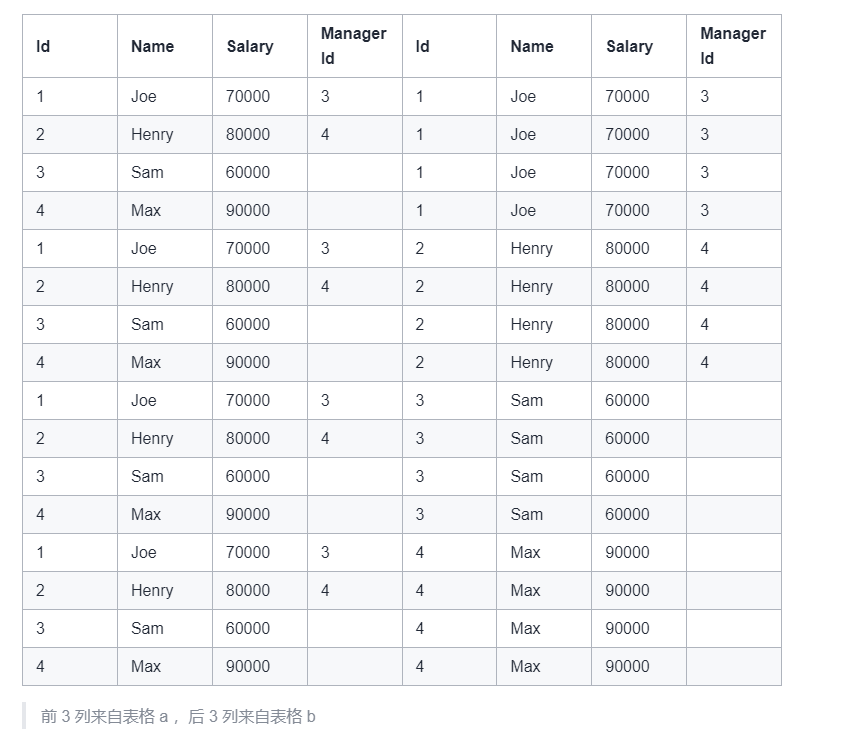Select the caption text below the table
860x736 pixels.
click(x=178, y=716)
